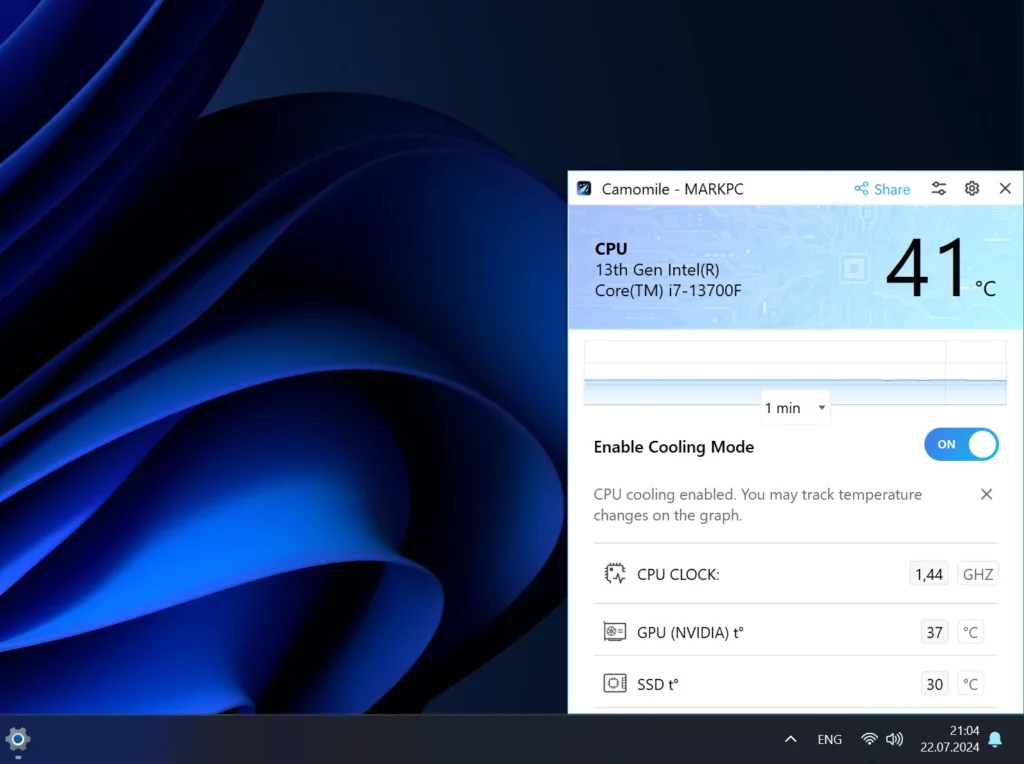Click the SSD drive icon
Screen dimensions: 1024x764
tap(615, 684)
